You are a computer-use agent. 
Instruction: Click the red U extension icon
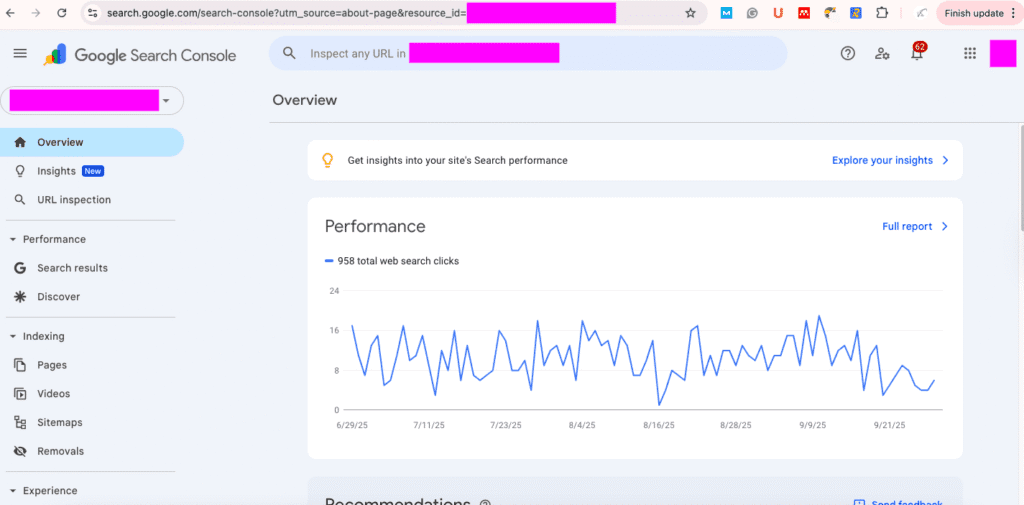(x=778, y=13)
